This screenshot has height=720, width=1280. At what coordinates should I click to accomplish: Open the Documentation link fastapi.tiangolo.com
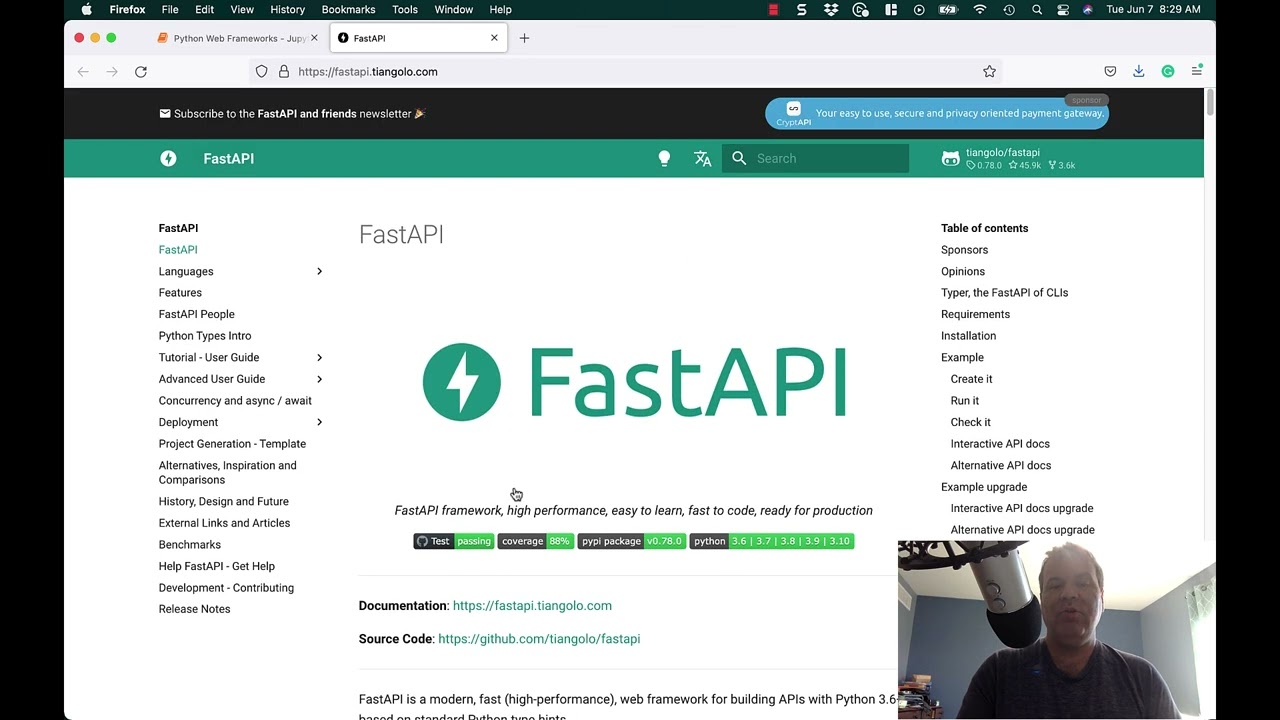(x=532, y=606)
